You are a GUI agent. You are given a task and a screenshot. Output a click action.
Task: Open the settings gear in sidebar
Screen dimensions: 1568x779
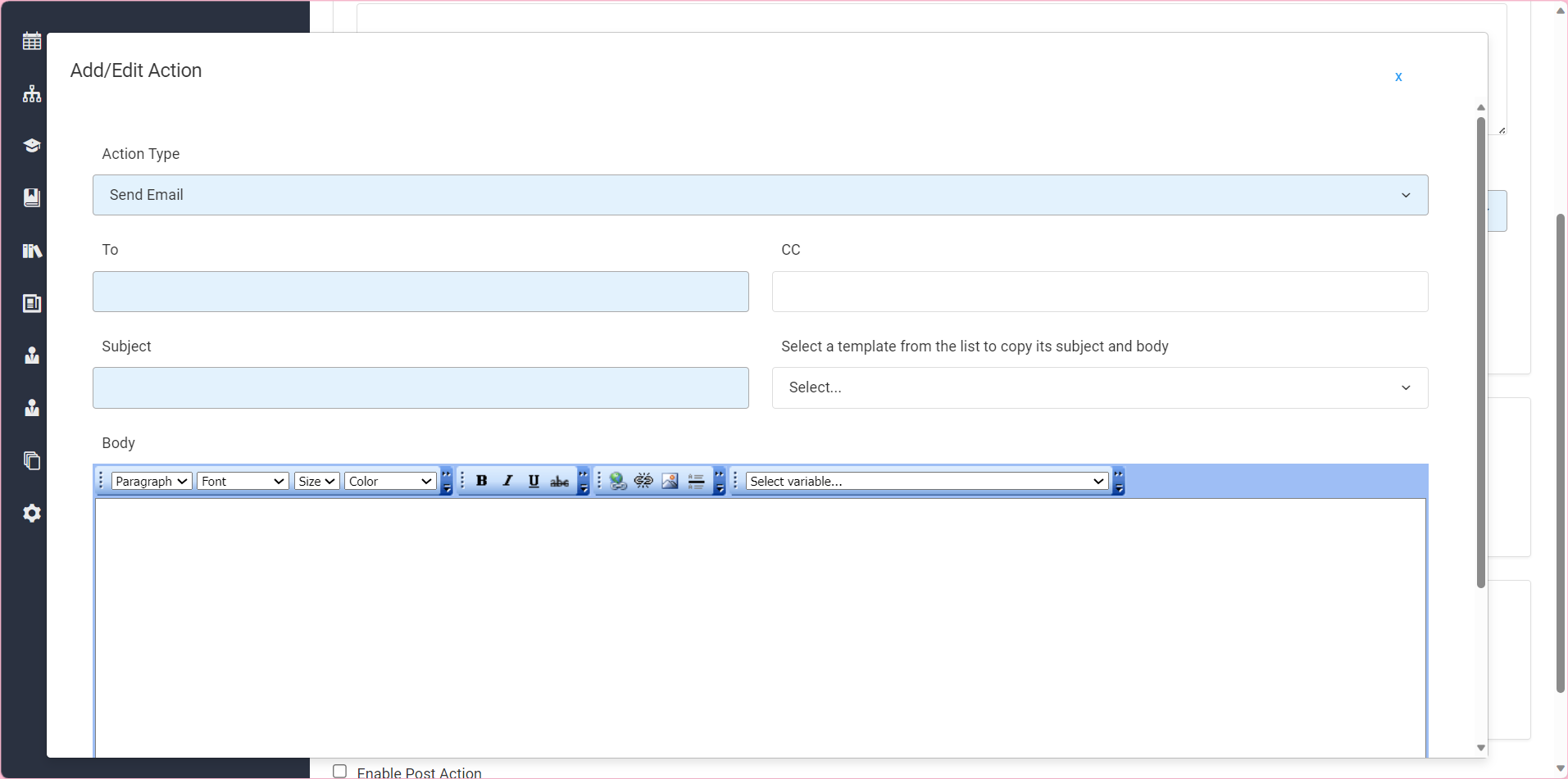click(x=32, y=514)
